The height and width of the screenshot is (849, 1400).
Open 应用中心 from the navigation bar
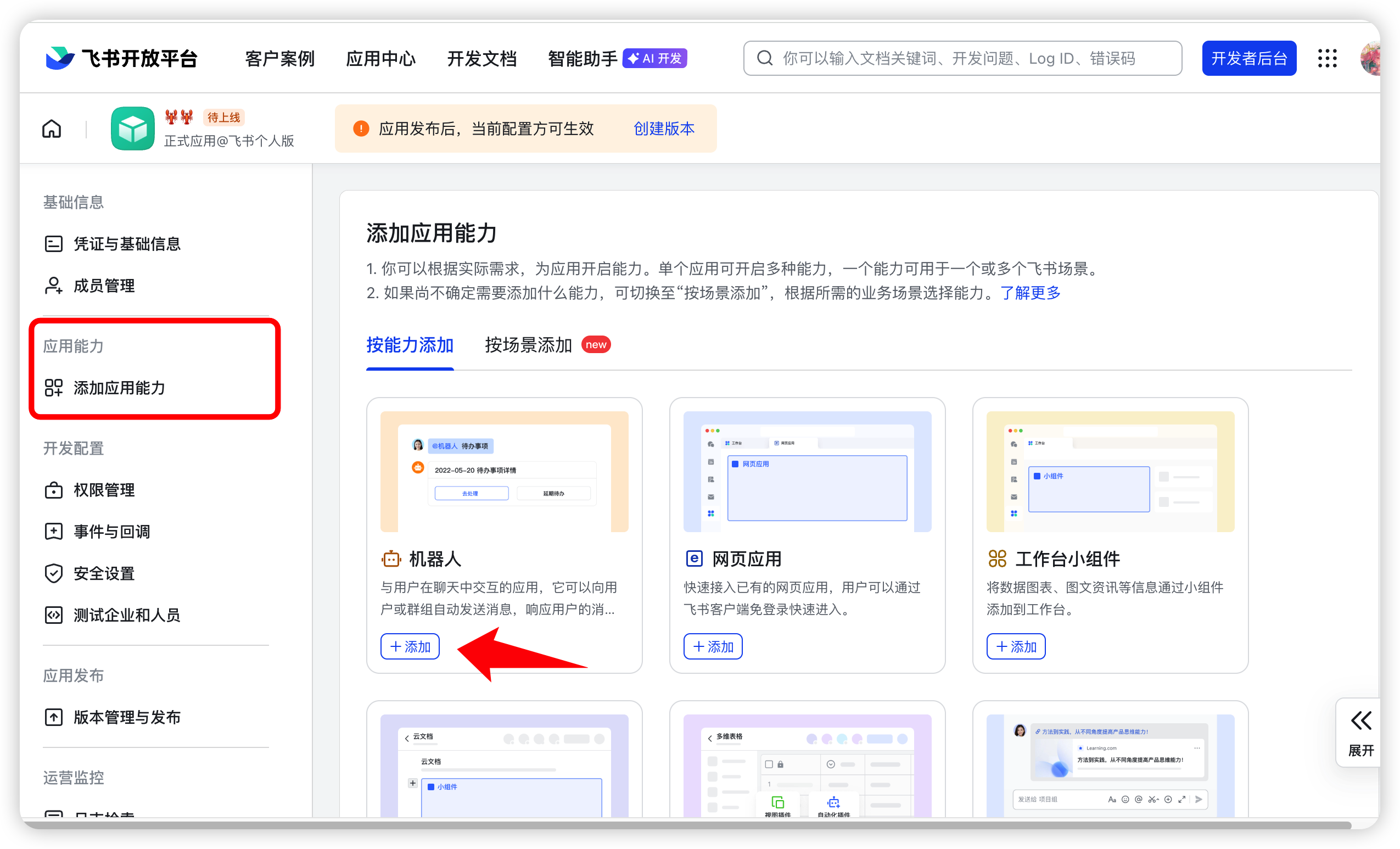point(381,58)
